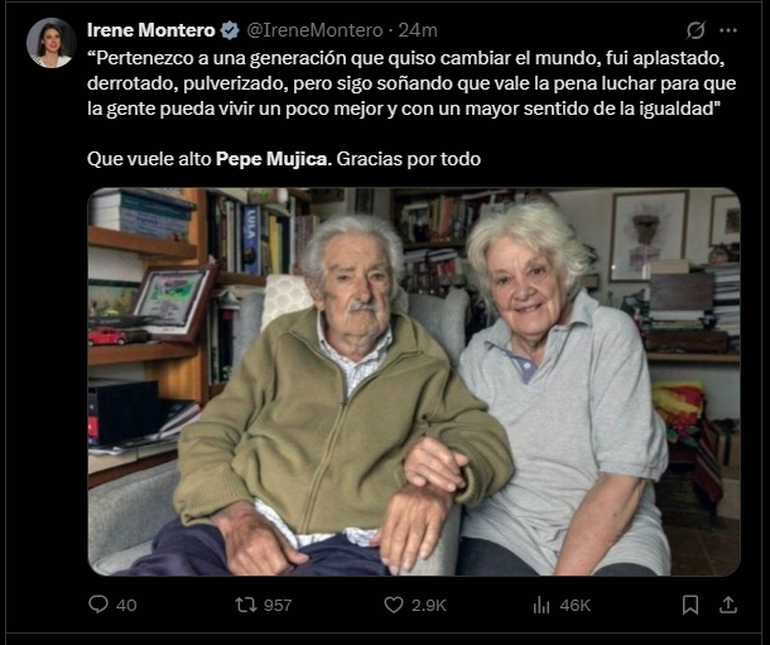Screen dimensions: 770x645
Task: Click the 2.9K likes count
Action: [x=429, y=605]
